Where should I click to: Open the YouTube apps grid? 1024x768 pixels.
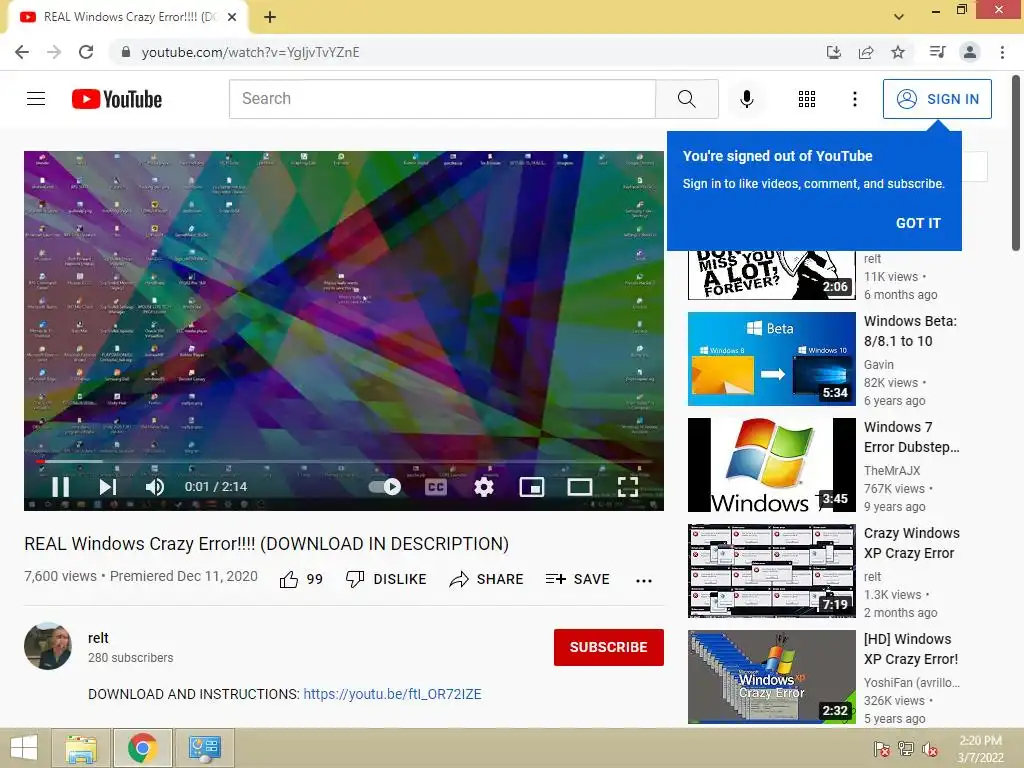pos(807,99)
